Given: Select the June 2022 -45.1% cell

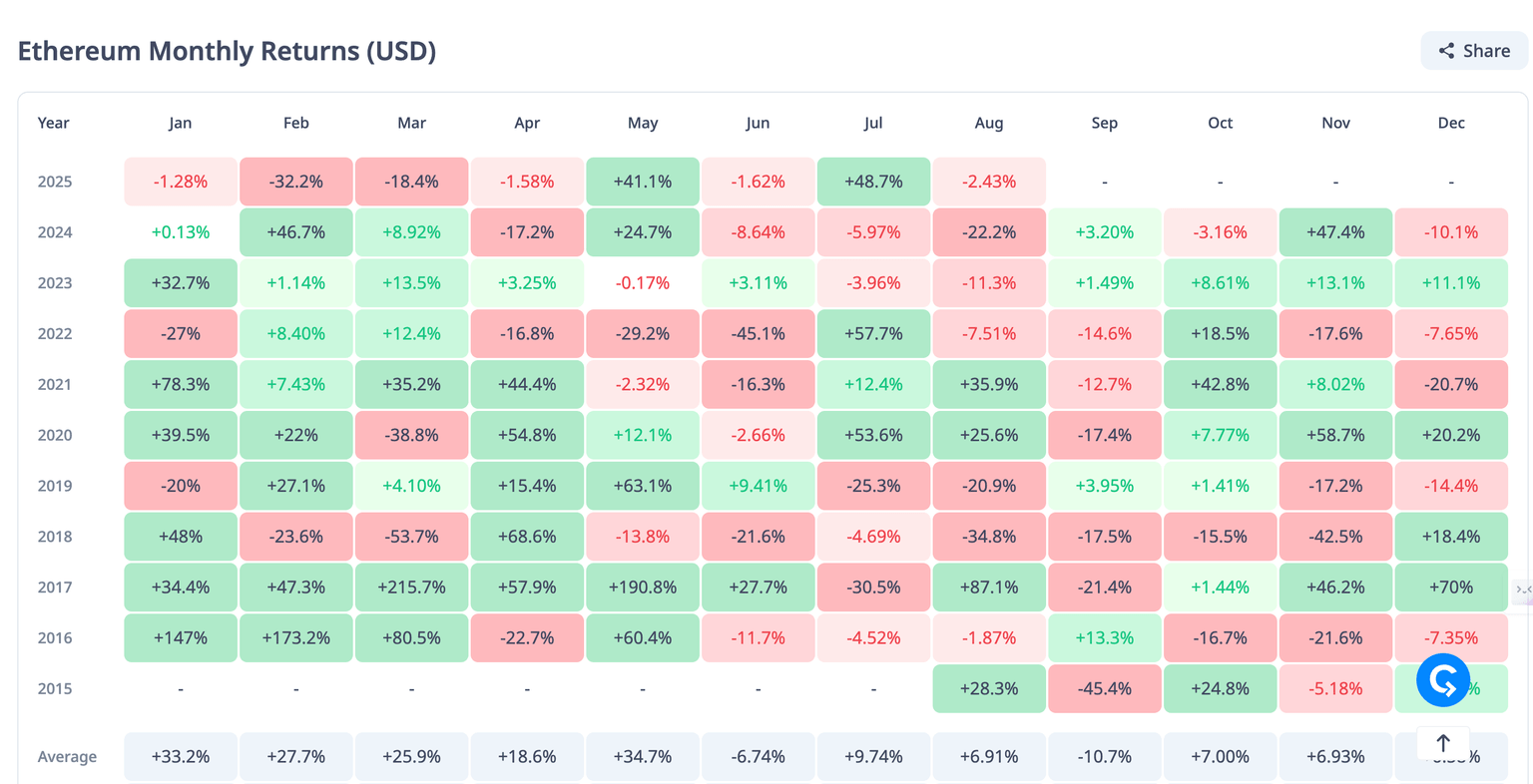Looking at the screenshot, I should pos(759,334).
